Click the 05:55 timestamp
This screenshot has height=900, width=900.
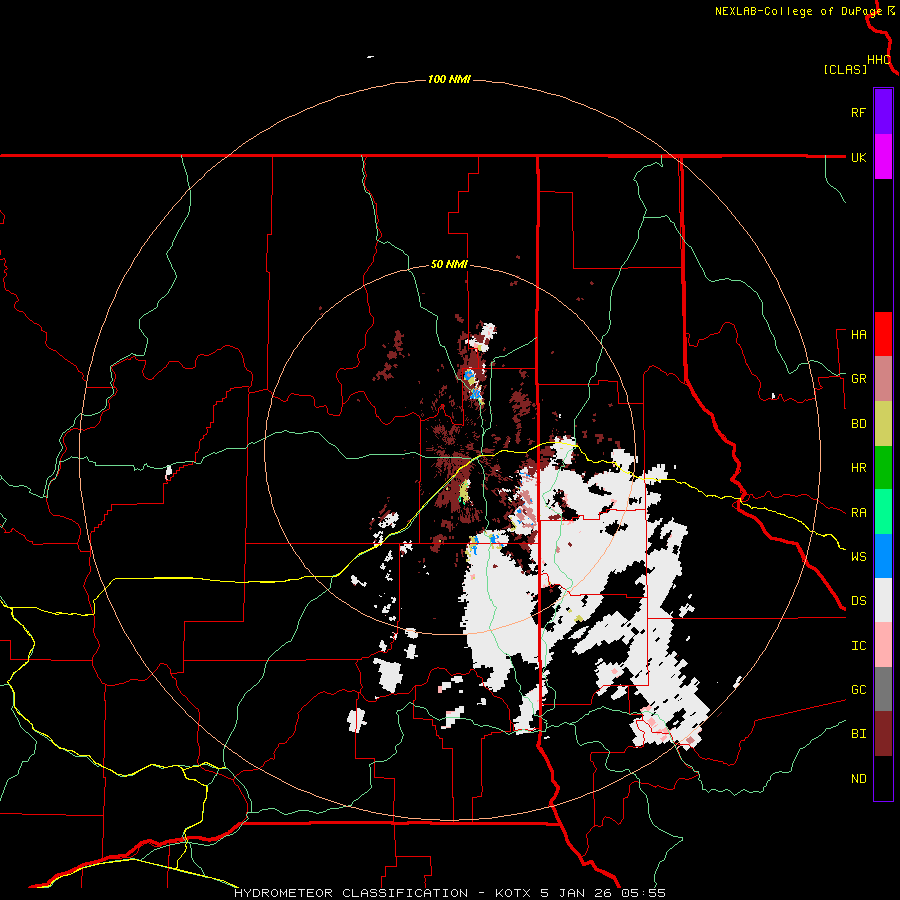643,893
